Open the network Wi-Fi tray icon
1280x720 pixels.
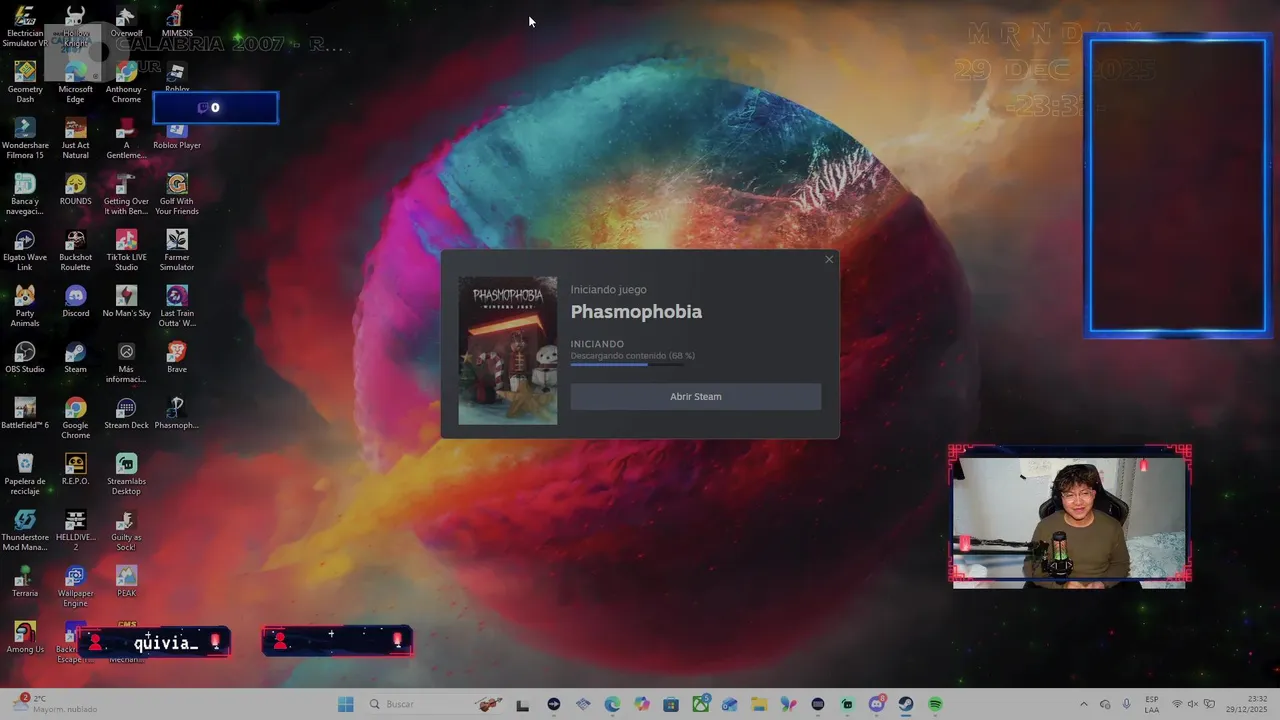[x=1176, y=704]
